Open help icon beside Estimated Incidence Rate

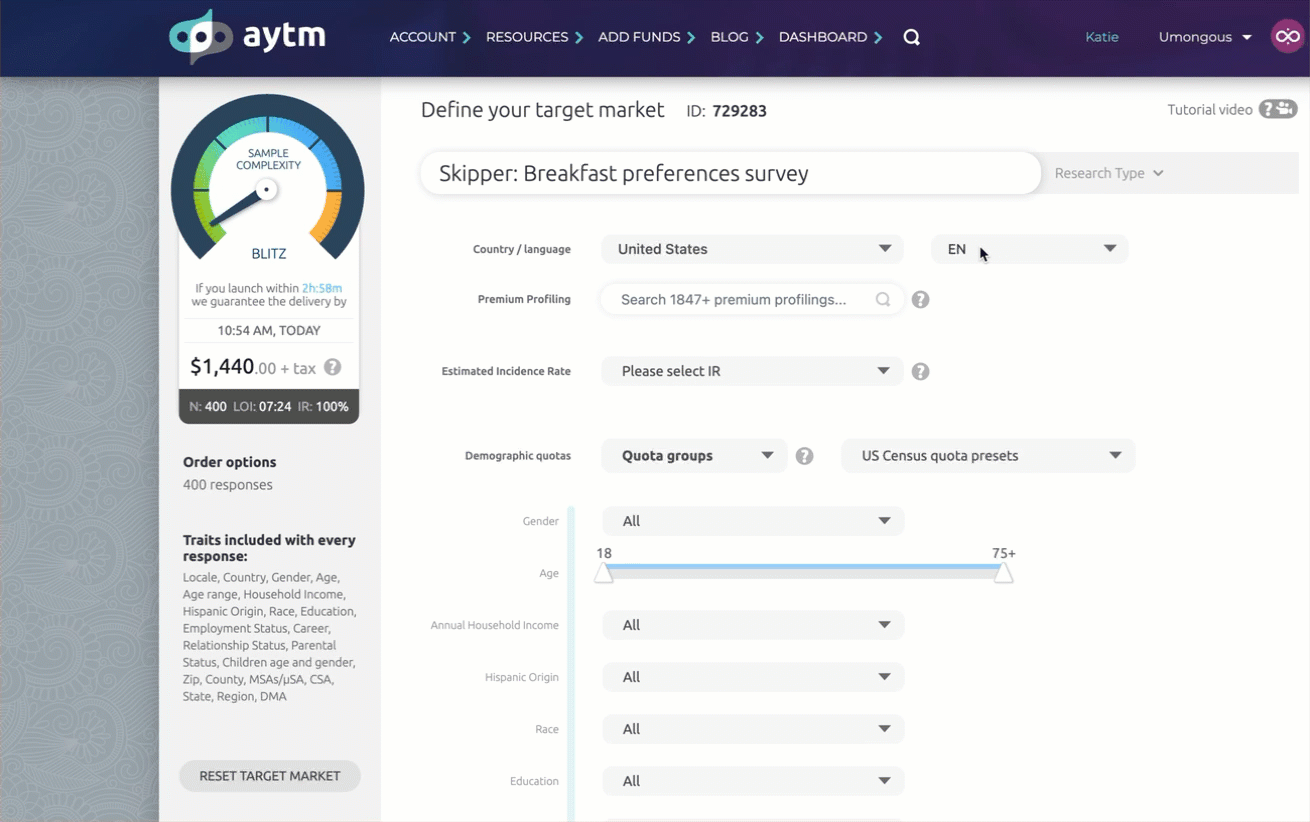click(920, 372)
